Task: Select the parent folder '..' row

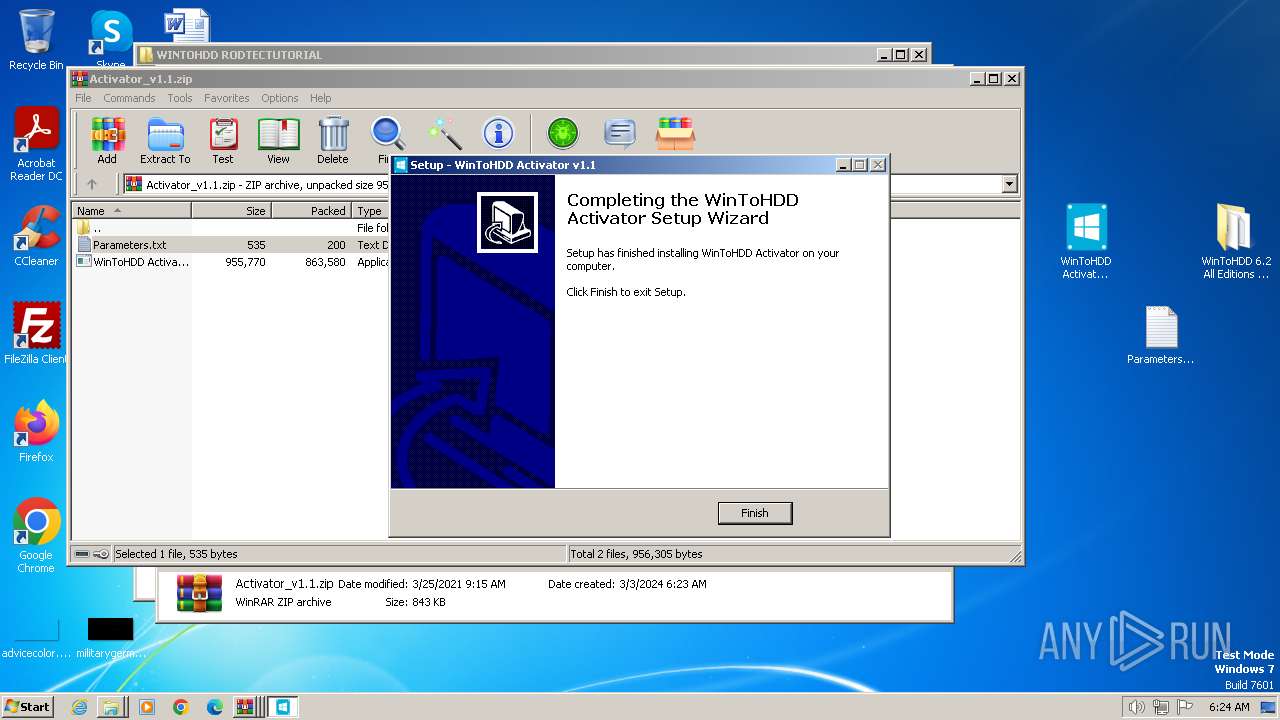Action: click(x=231, y=228)
